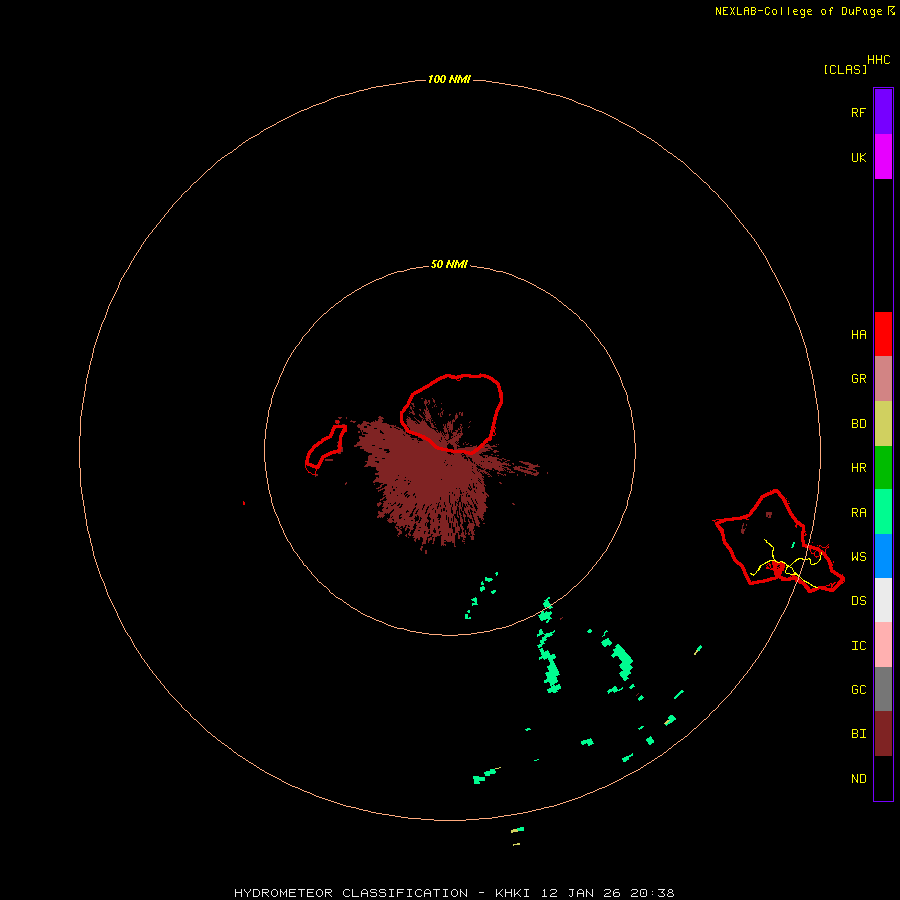Click the red island outline above the brown echo
This screenshot has height=900, width=900.
point(452,413)
